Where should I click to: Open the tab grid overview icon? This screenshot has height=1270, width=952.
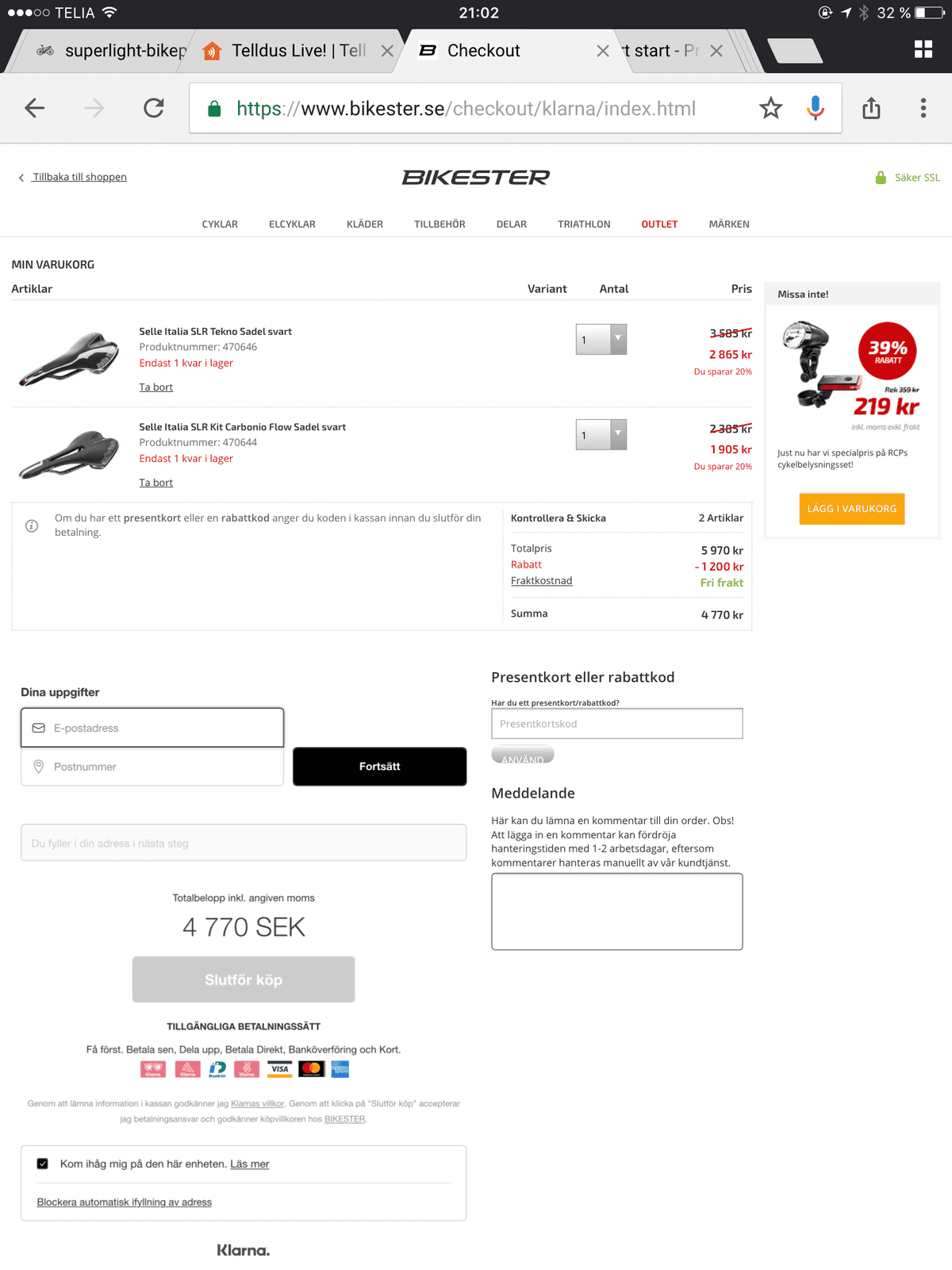(923, 50)
